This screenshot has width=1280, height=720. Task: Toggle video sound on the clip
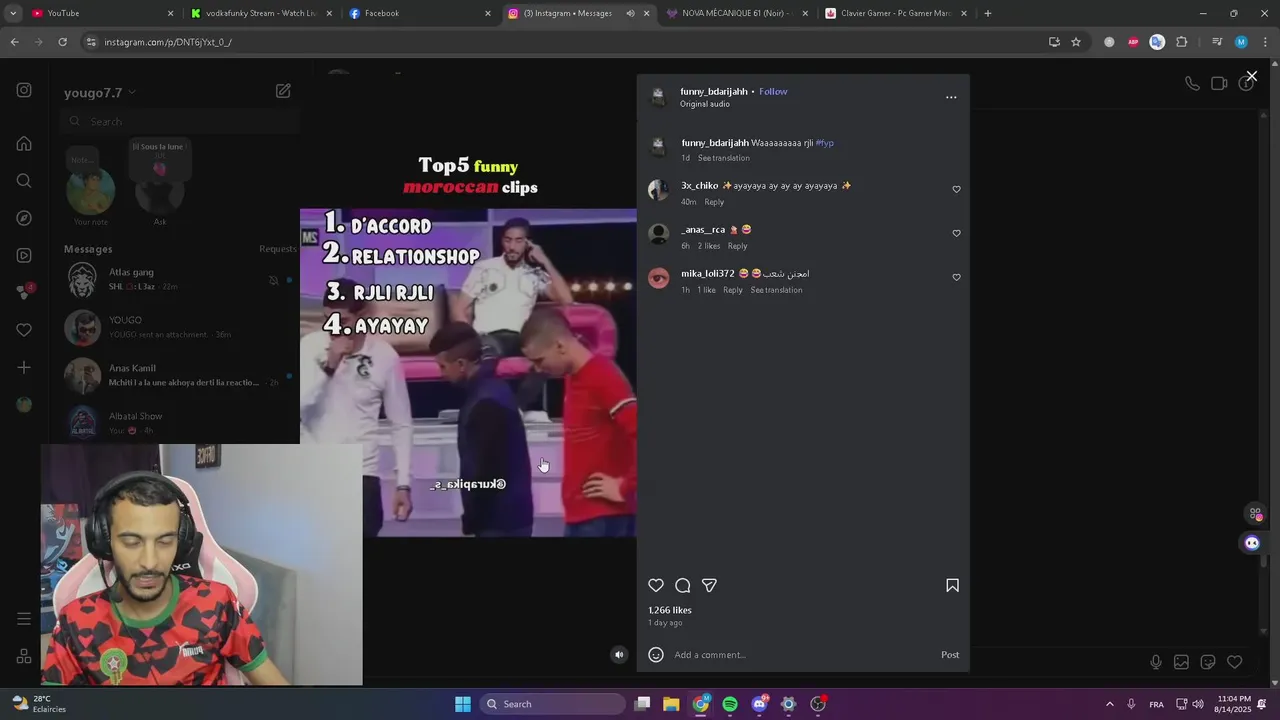[619, 655]
